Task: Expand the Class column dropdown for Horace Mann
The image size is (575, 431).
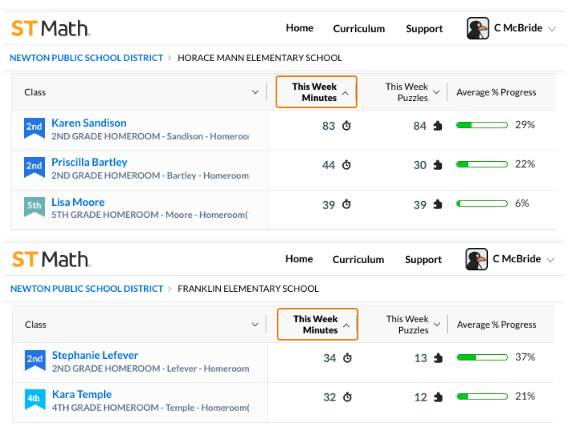Action: pos(255,92)
